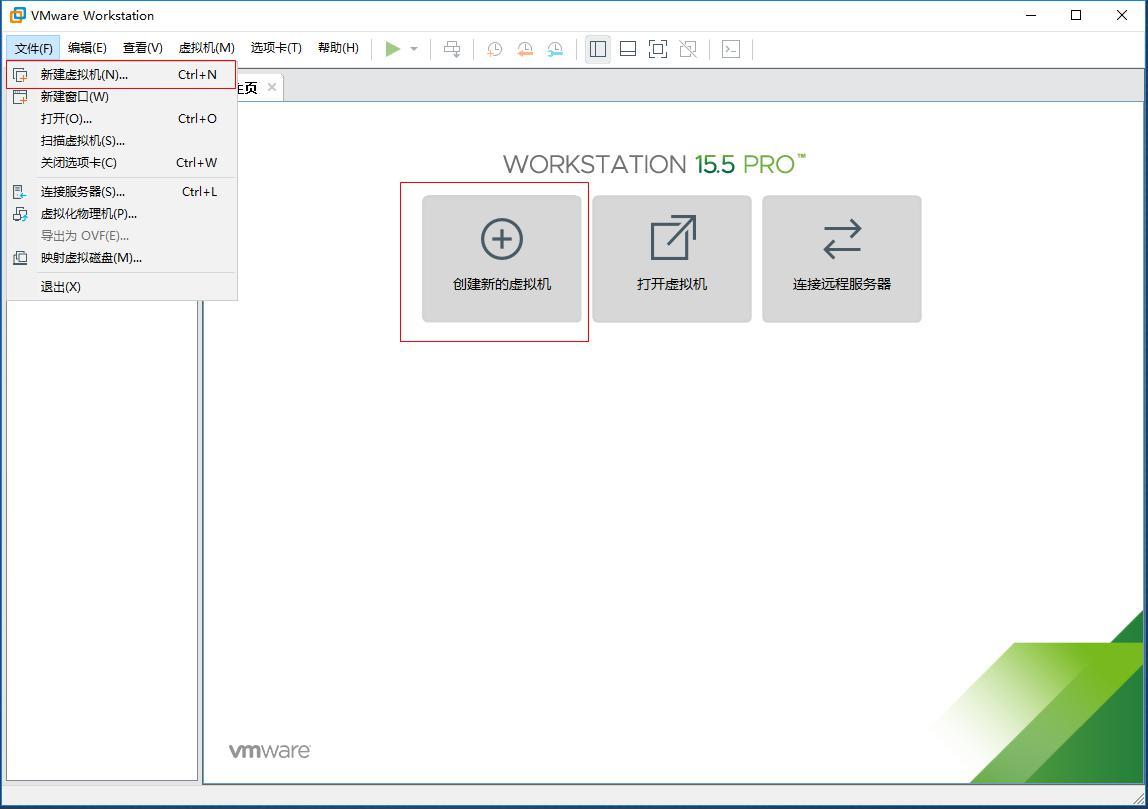Click the virtual machine console icon
1148x809 pixels.
[730, 48]
